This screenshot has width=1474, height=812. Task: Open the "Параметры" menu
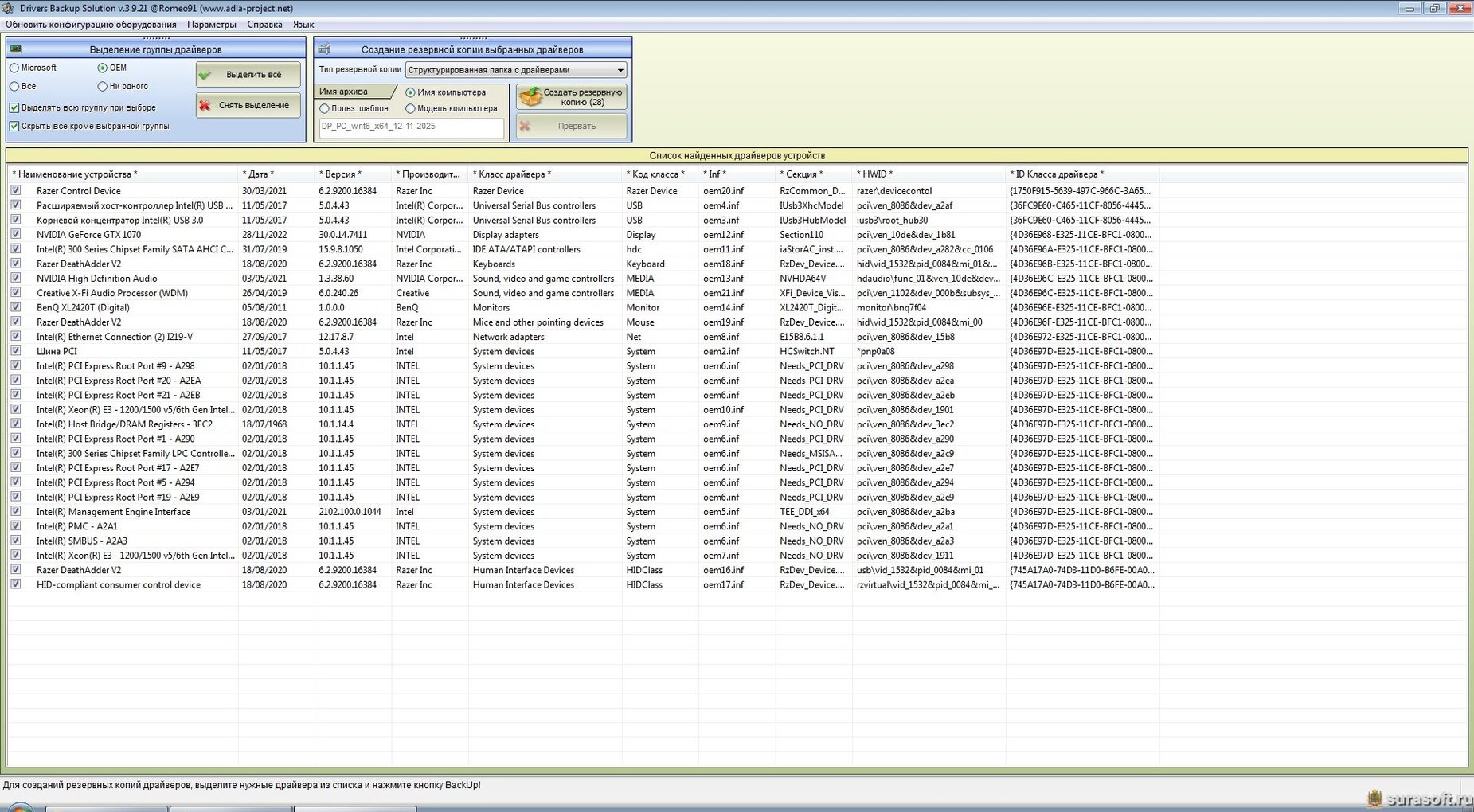[211, 25]
